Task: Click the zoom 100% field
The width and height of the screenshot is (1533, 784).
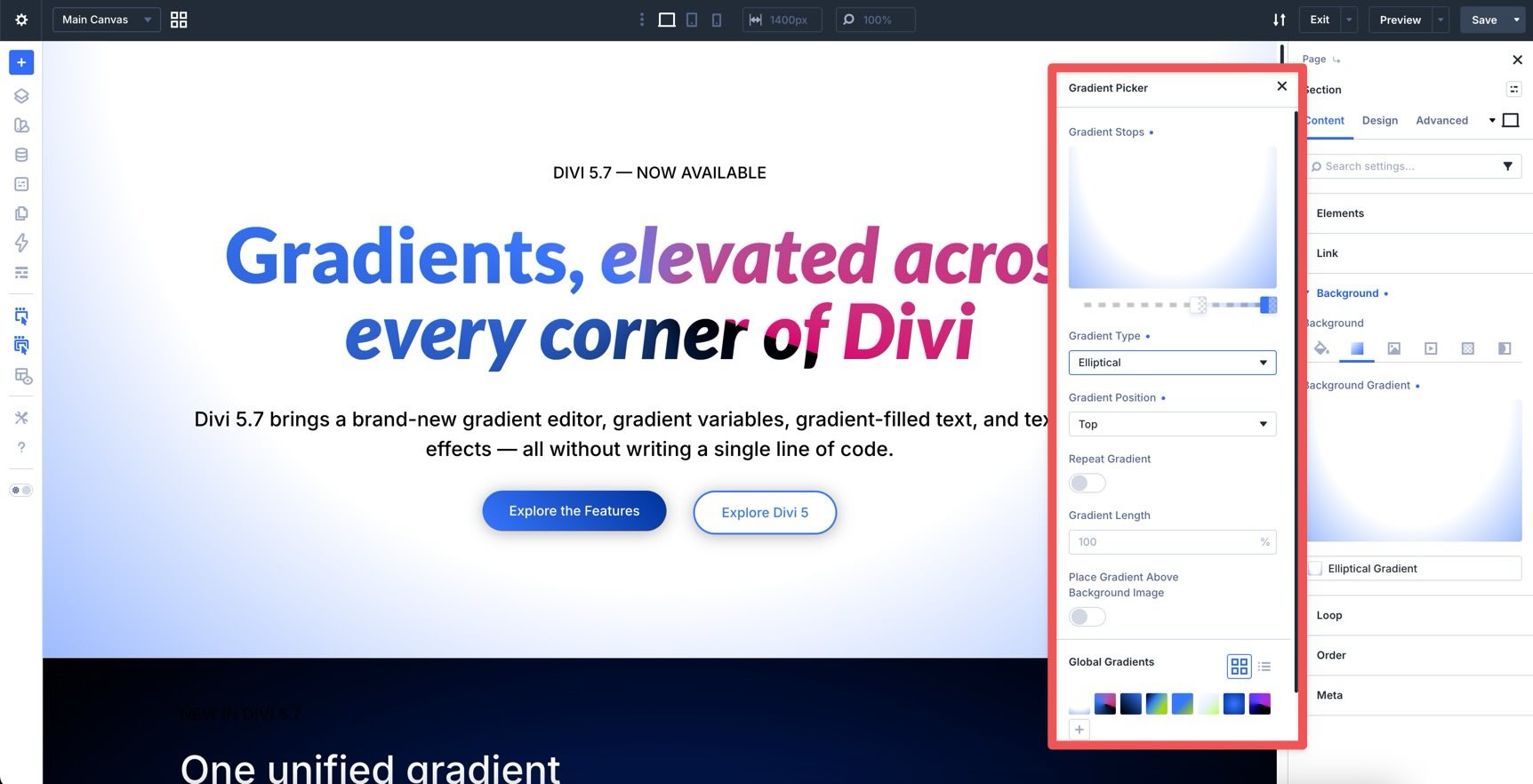Action: pyautogui.click(x=875, y=20)
